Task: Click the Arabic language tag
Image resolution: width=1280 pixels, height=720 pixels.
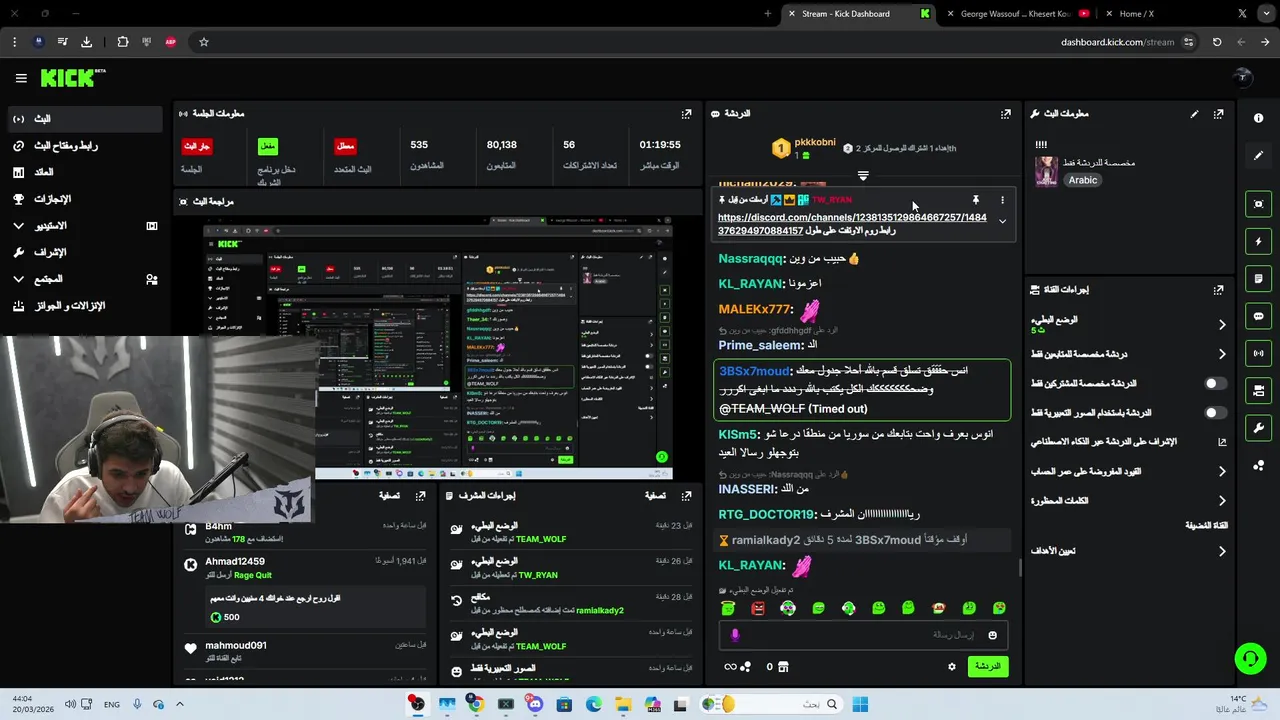Action: pos(1082,180)
